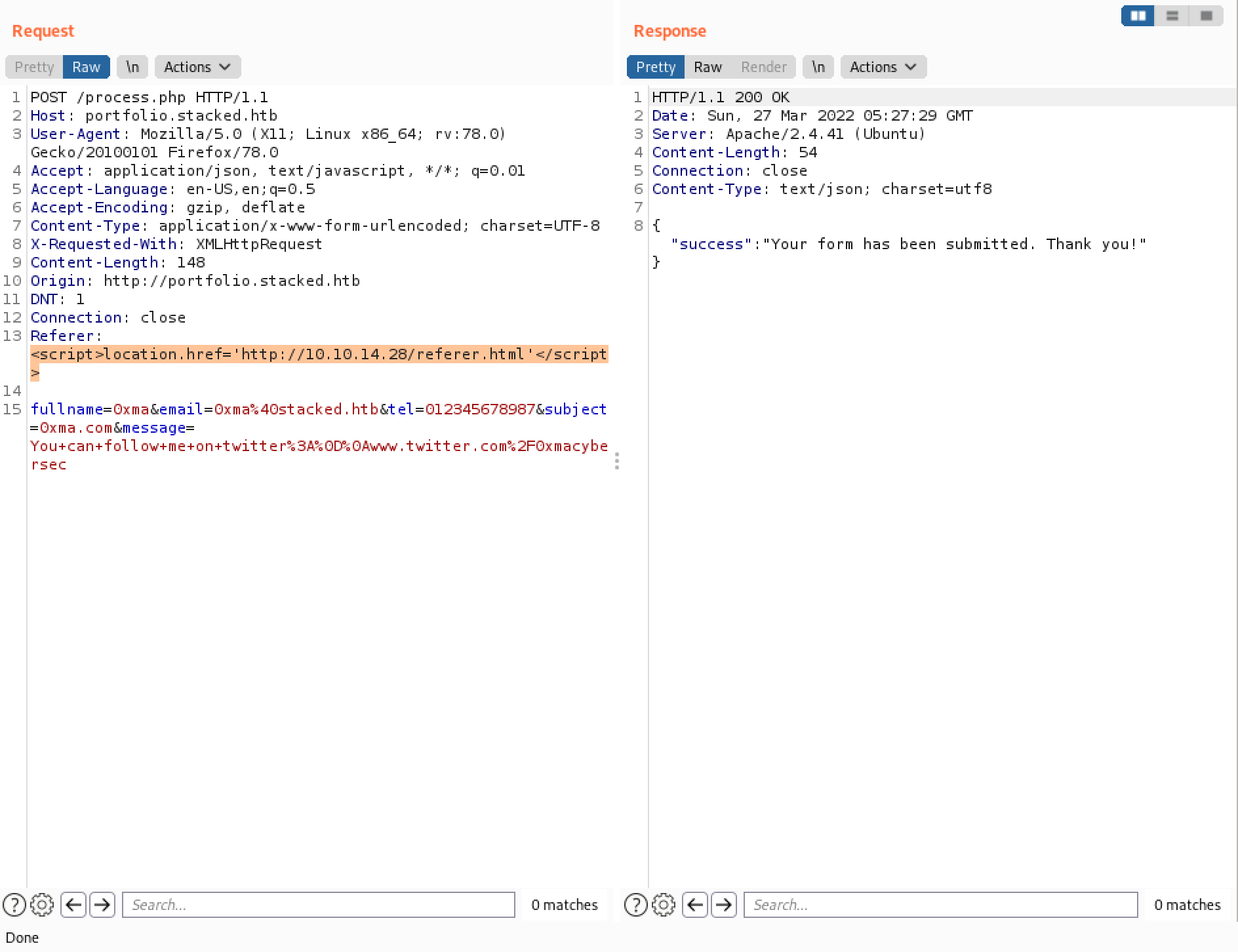
Task: Select Raw tab in Request panel
Action: coord(87,67)
